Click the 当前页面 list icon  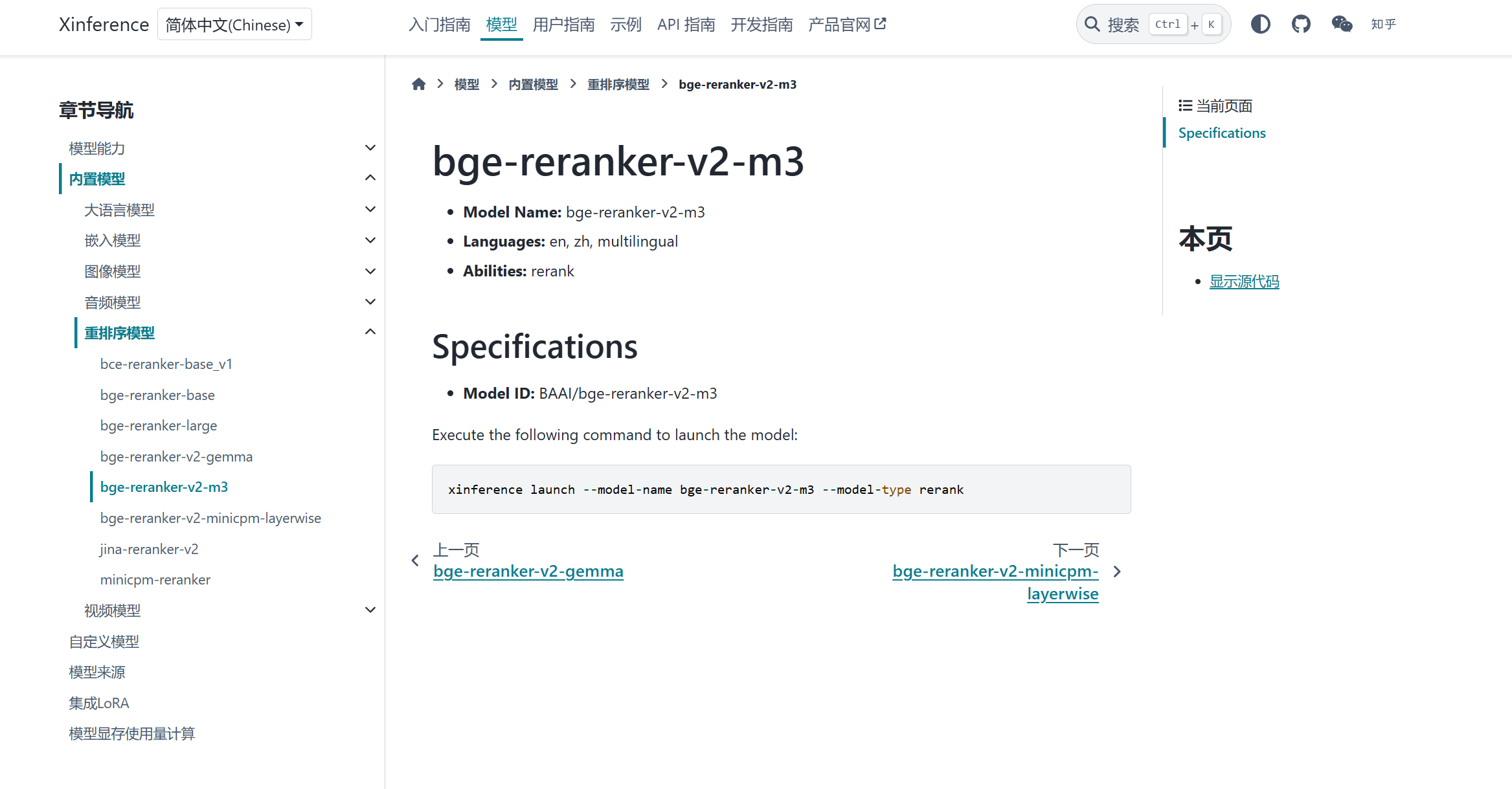point(1184,105)
